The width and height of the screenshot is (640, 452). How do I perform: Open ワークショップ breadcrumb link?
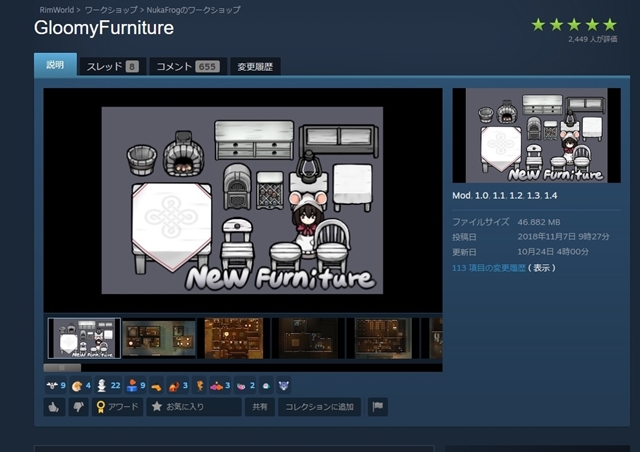tap(111, 10)
